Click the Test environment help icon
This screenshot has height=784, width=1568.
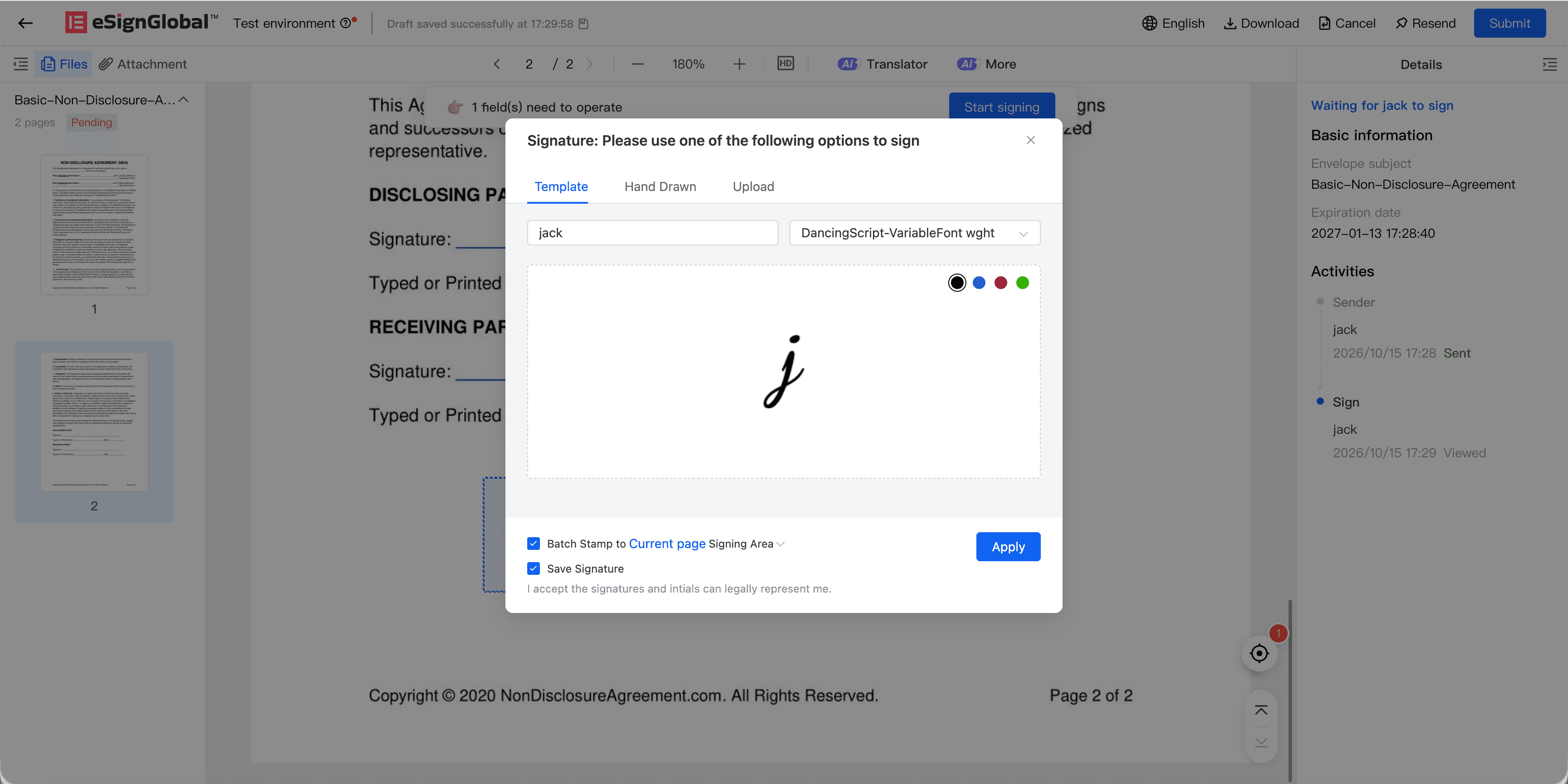point(345,23)
